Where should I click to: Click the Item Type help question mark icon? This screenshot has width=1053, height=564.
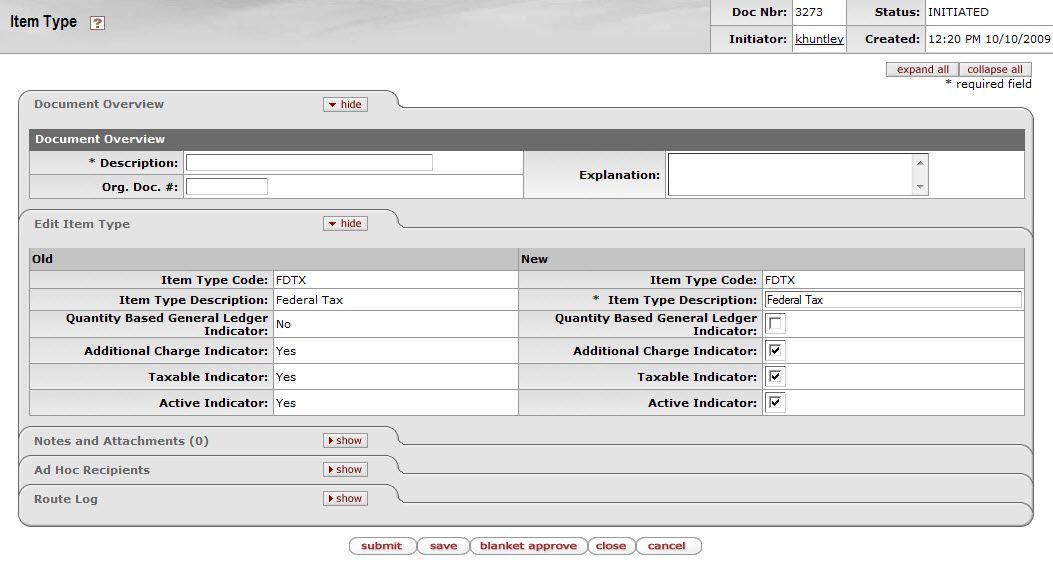point(97,23)
